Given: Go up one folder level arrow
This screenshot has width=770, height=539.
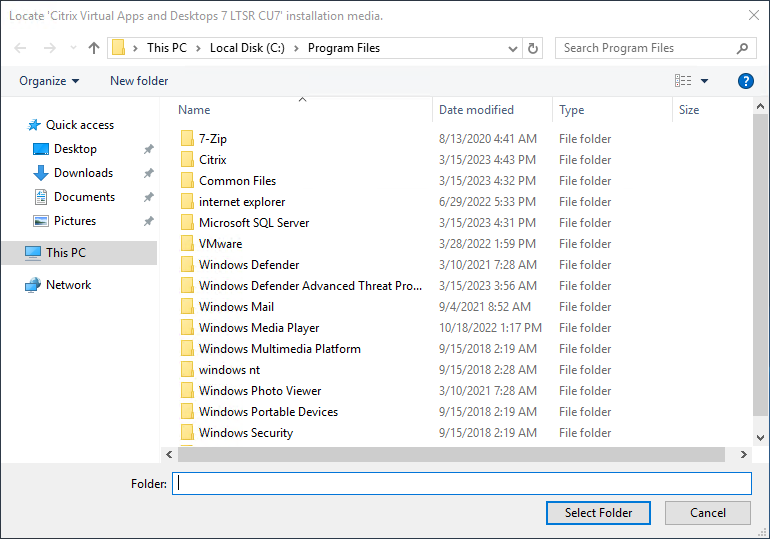Looking at the screenshot, I should 94,48.
